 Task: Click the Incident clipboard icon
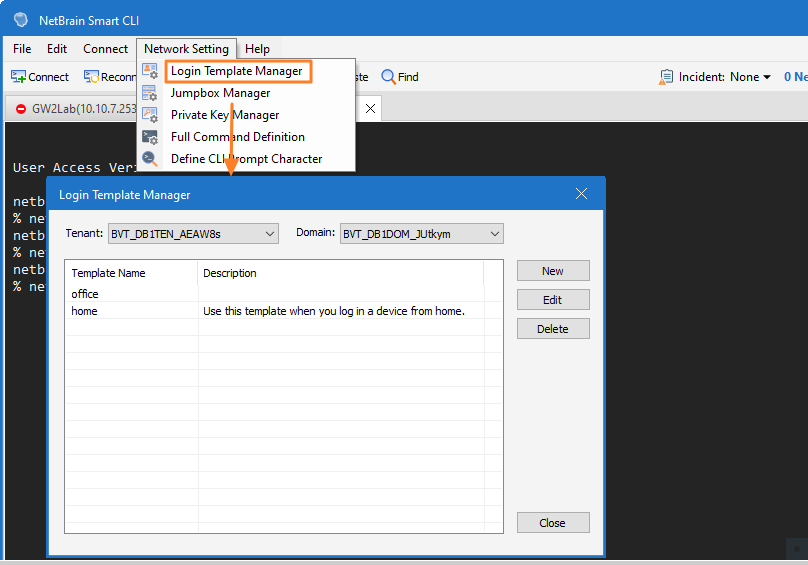tap(666, 77)
